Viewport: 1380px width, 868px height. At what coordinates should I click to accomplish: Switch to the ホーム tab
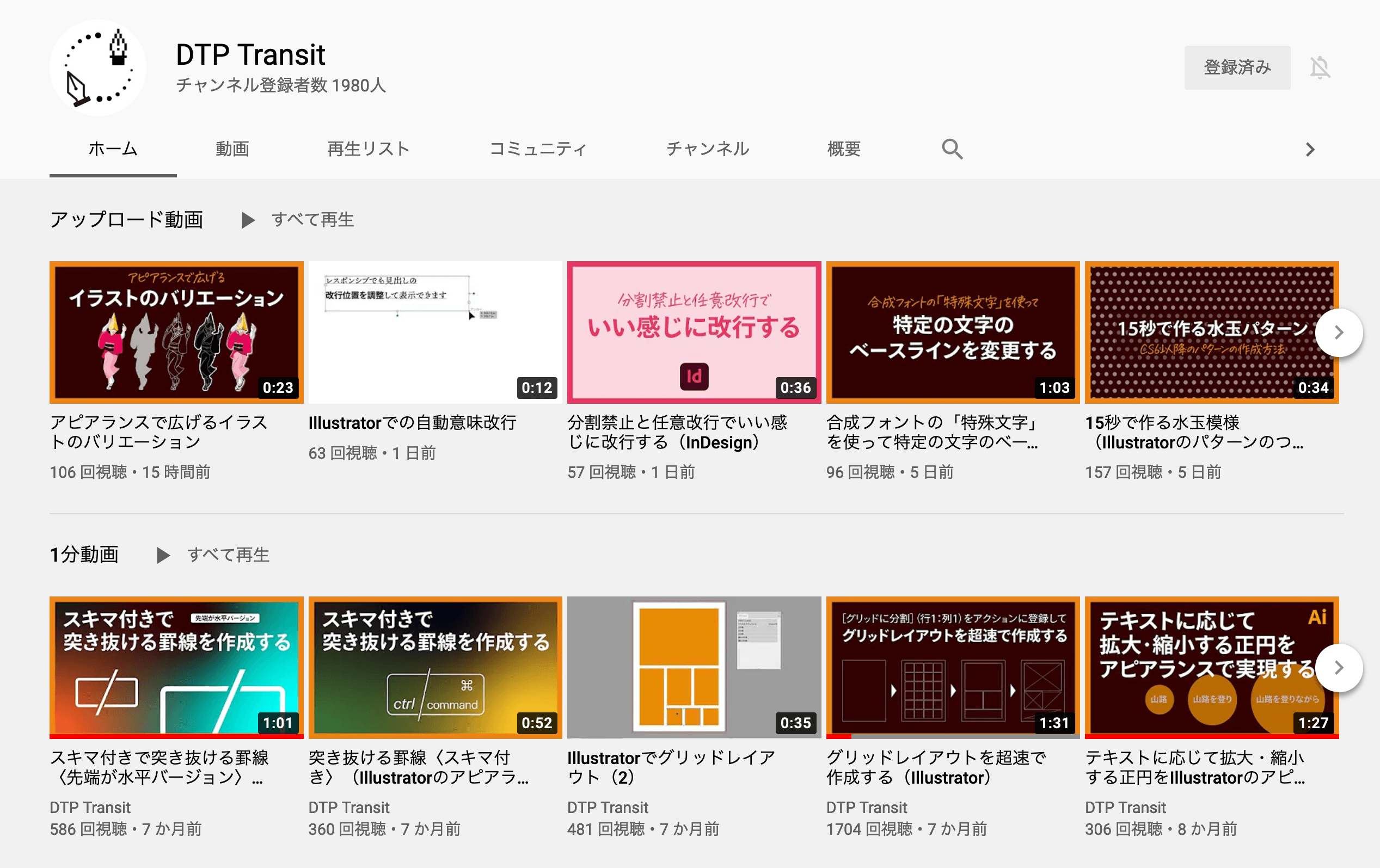coord(113,149)
